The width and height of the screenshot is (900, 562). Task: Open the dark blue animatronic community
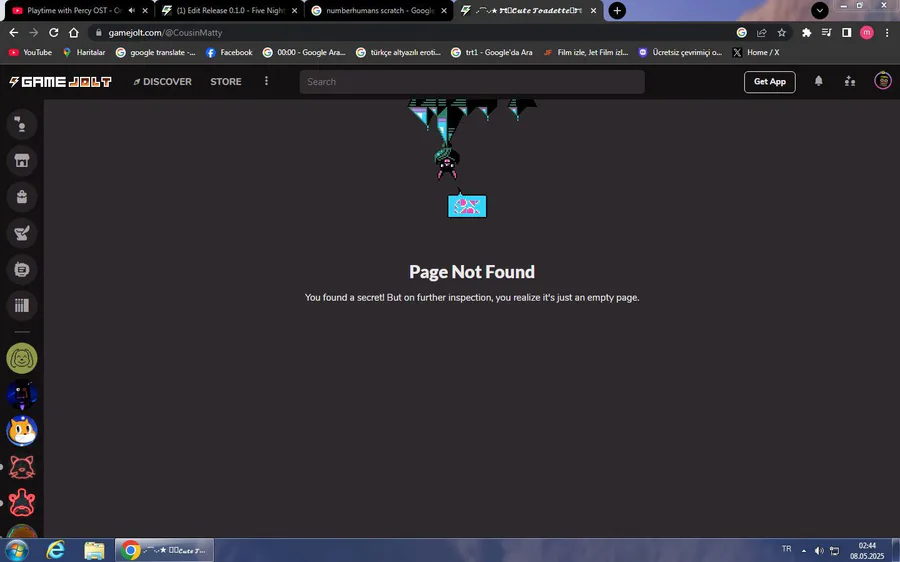pyautogui.click(x=22, y=394)
